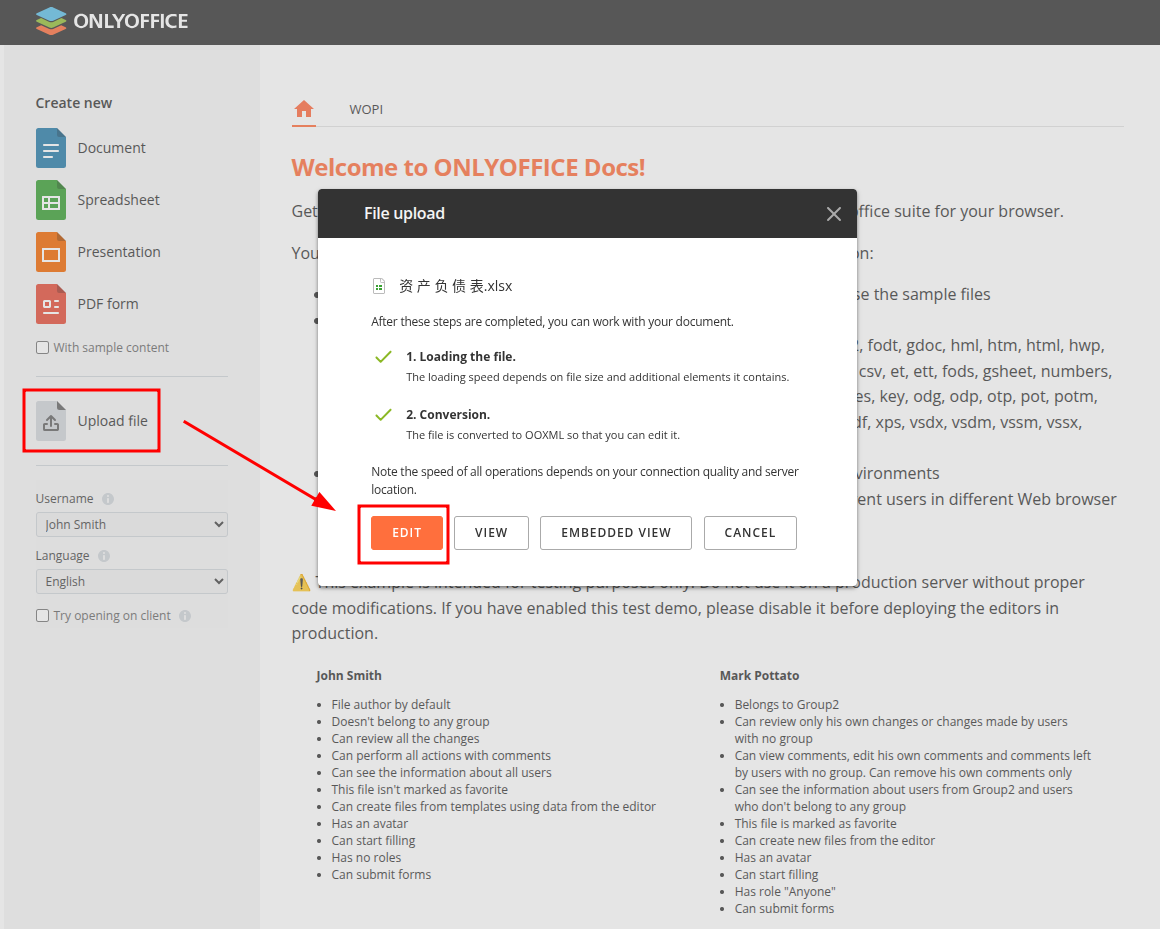Click the Upload file icon
Image resolution: width=1160 pixels, height=929 pixels.
51,421
